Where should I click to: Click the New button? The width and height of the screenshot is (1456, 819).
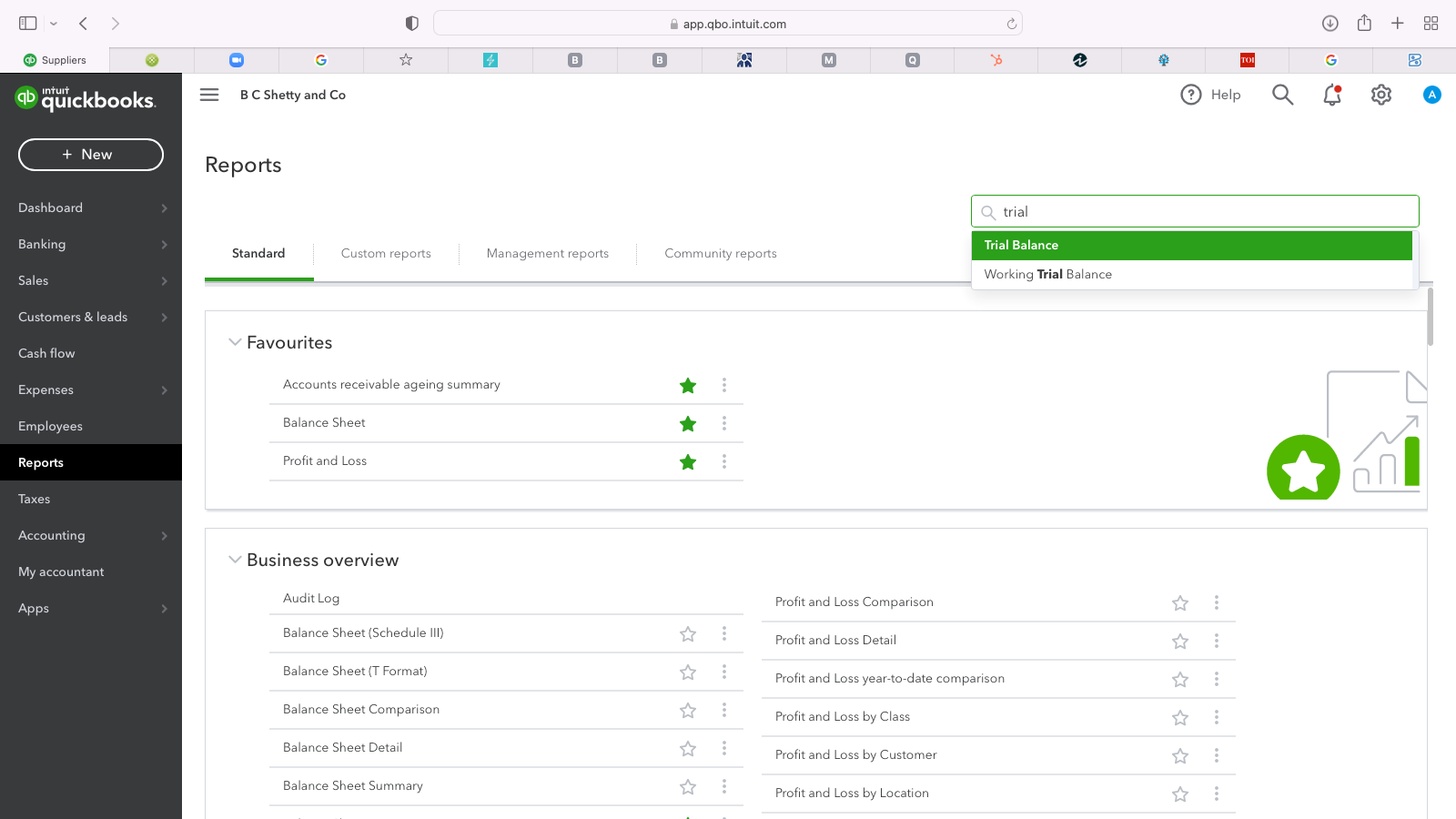point(91,155)
